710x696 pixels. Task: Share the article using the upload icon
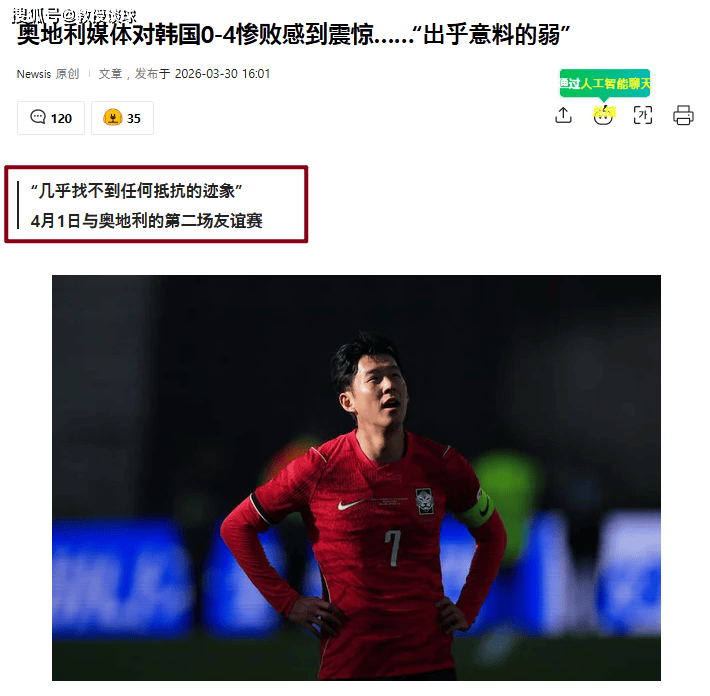[x=563, y=115]
